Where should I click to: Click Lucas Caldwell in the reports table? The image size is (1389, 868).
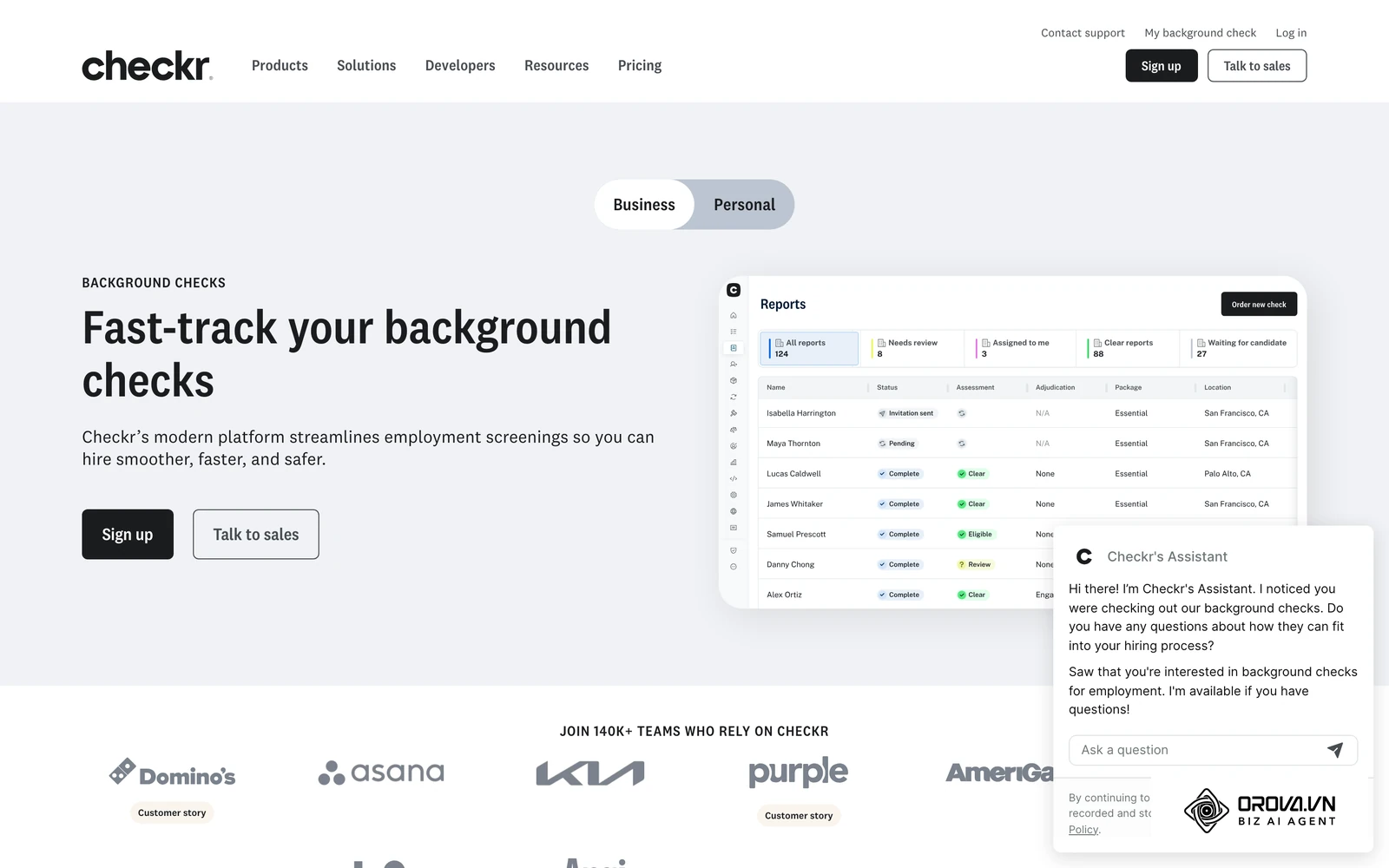point(793,474)
